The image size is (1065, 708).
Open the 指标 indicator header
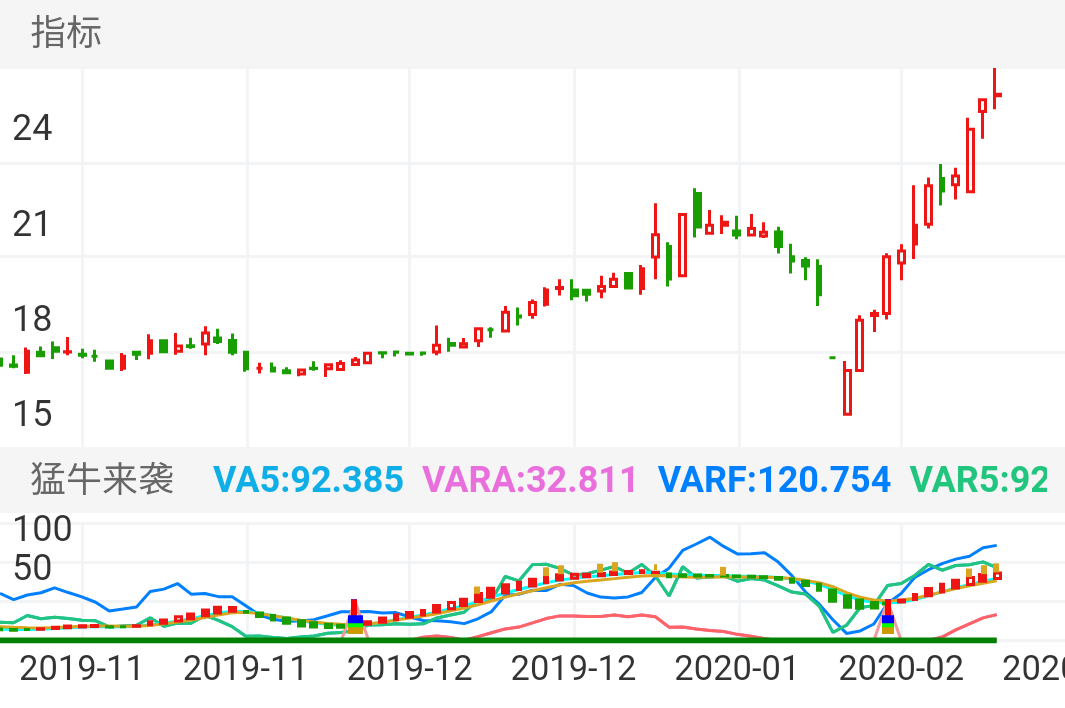pos(67,32)
